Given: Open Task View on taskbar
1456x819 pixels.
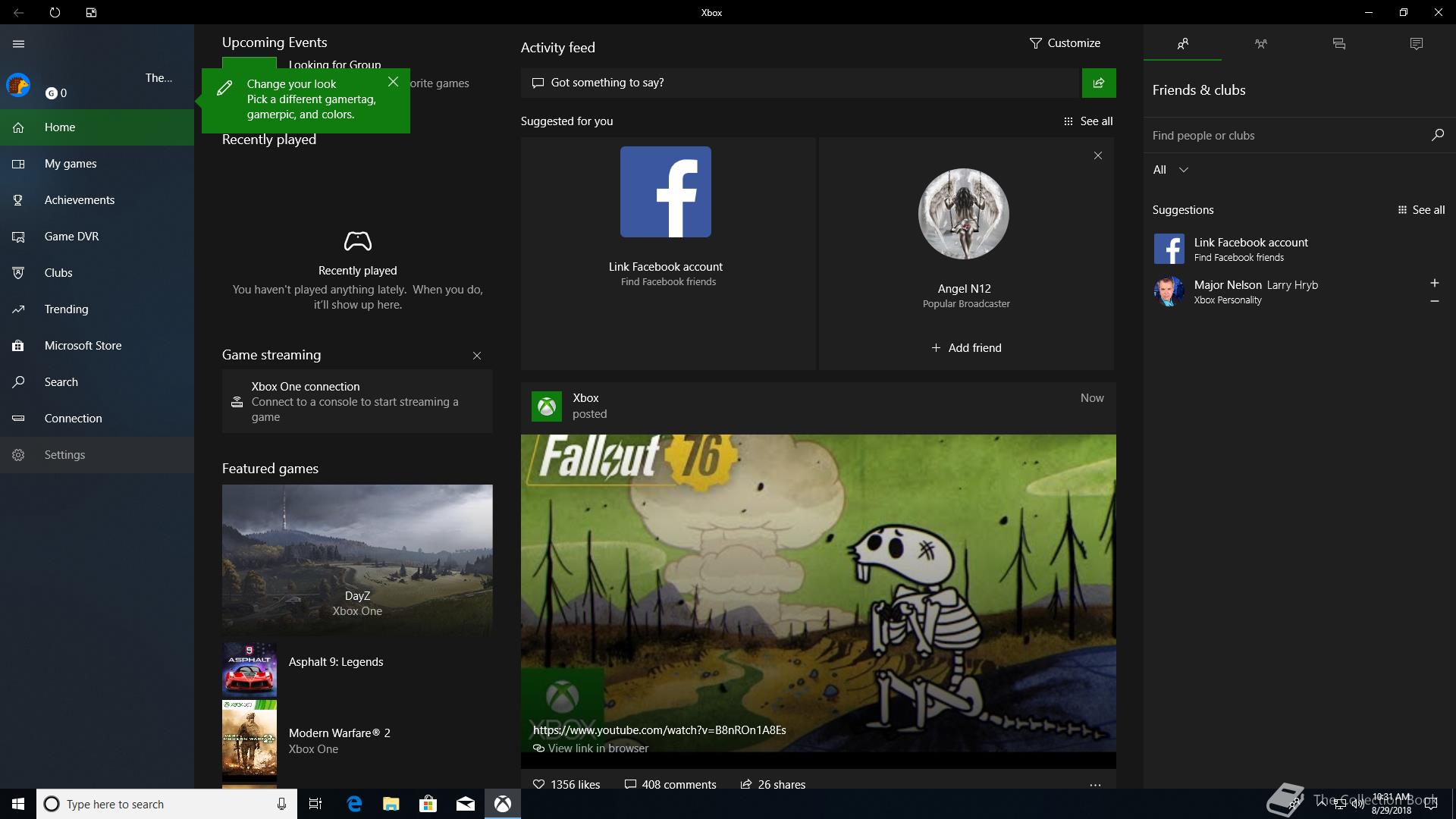Looking at the screenshot, I should (x=315, y=804).
